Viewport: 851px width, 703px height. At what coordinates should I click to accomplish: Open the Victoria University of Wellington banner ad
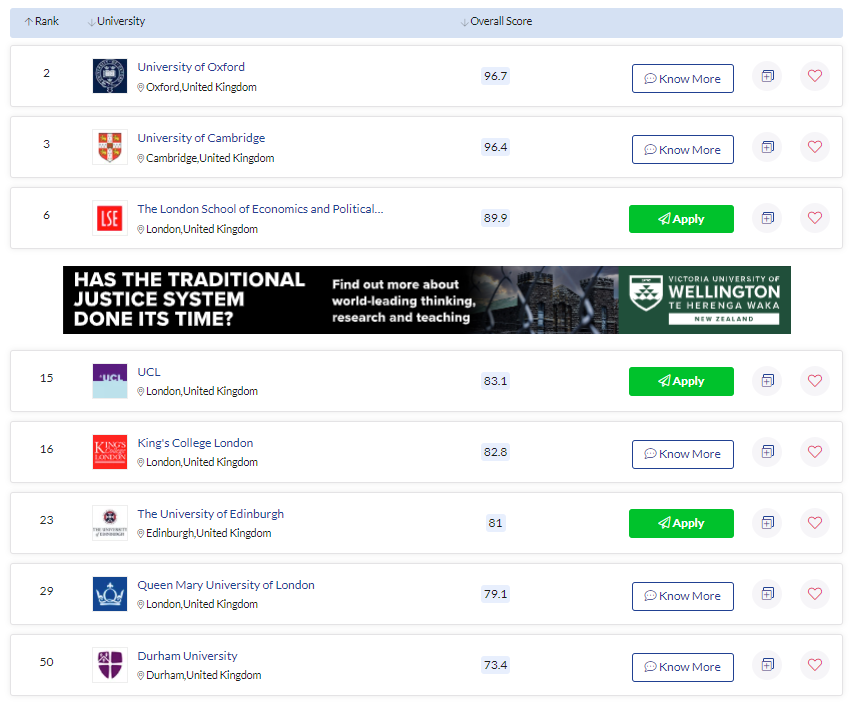point(427,300)
